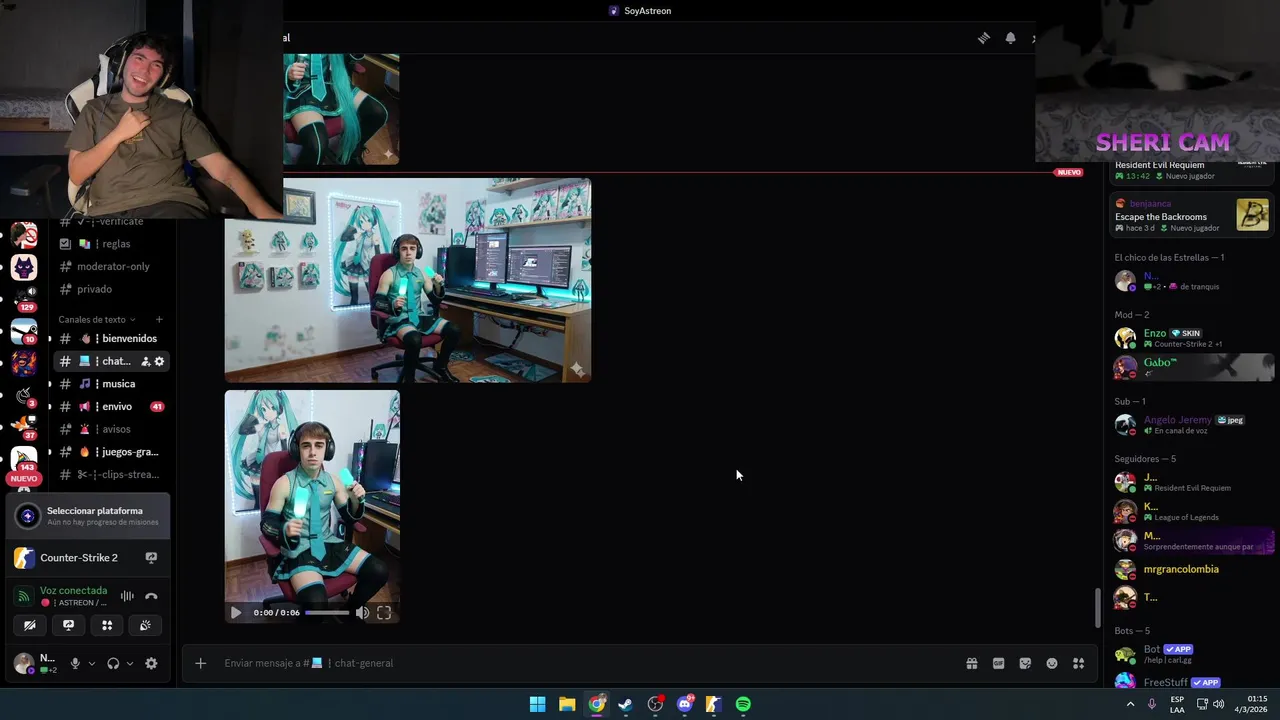Mute the microphone in user panel
1280x720 pixels.
click(x=75, y=663)
